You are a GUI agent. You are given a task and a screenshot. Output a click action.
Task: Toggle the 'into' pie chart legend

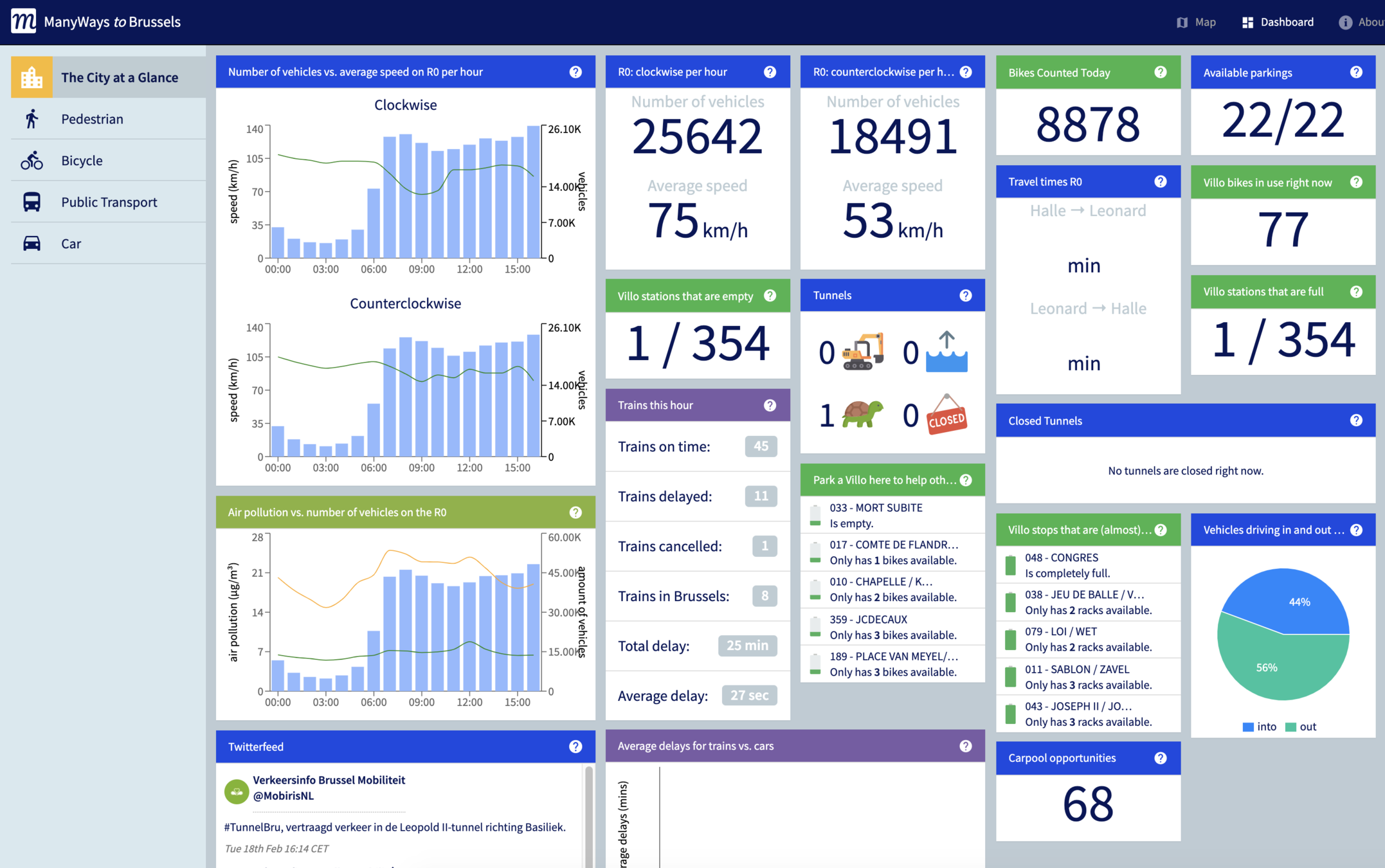1259,727
